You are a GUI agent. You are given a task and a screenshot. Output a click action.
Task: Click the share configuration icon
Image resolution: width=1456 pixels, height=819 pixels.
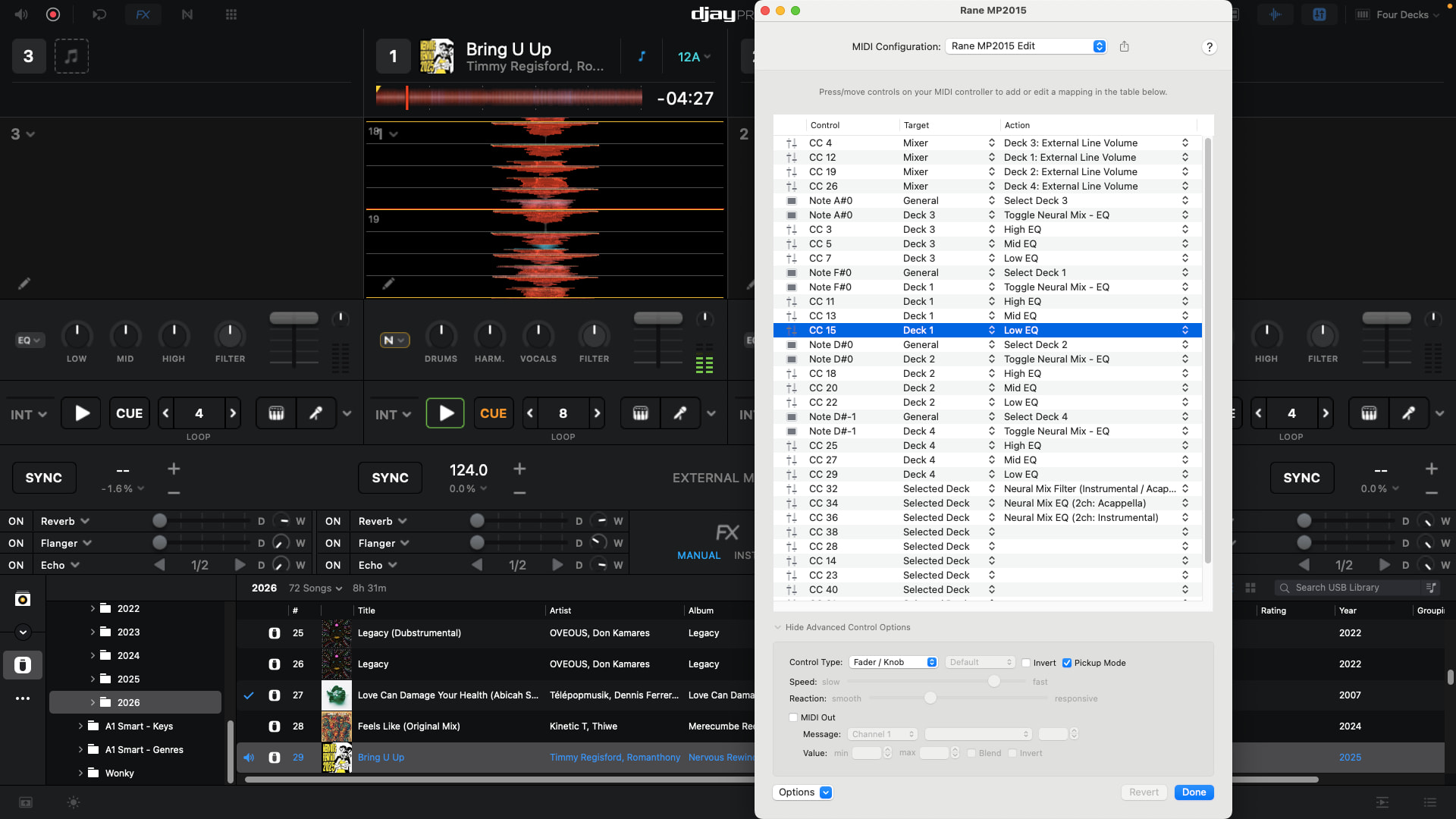coord(1124,46)
